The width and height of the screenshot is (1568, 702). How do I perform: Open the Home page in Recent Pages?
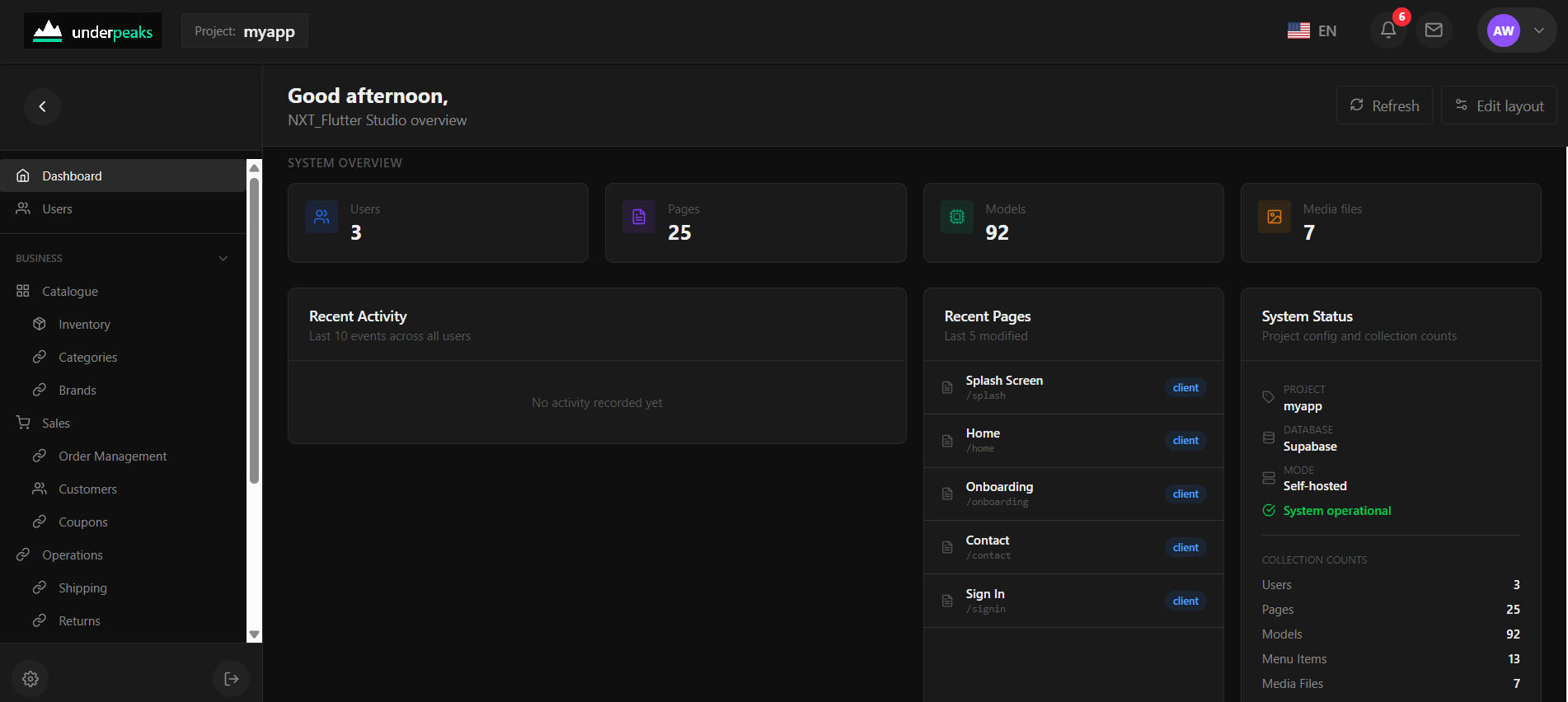1073,441
